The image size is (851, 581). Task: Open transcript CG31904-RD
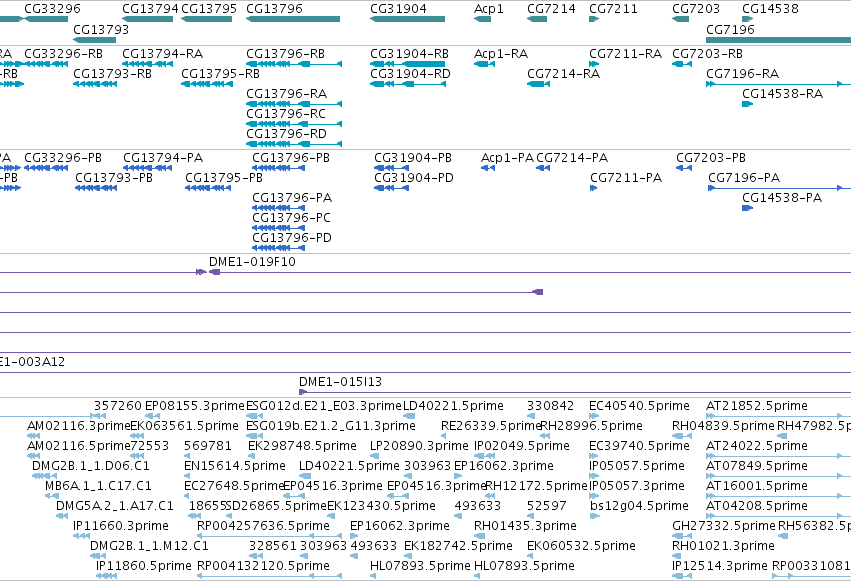pos(410,74)
